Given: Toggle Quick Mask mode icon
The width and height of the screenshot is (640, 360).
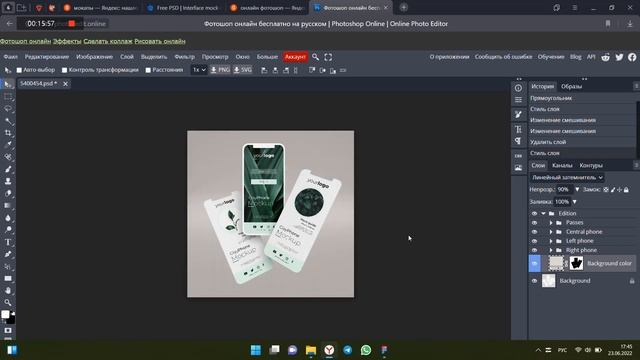Looking at the screenshot, I should tap(8, 330).
